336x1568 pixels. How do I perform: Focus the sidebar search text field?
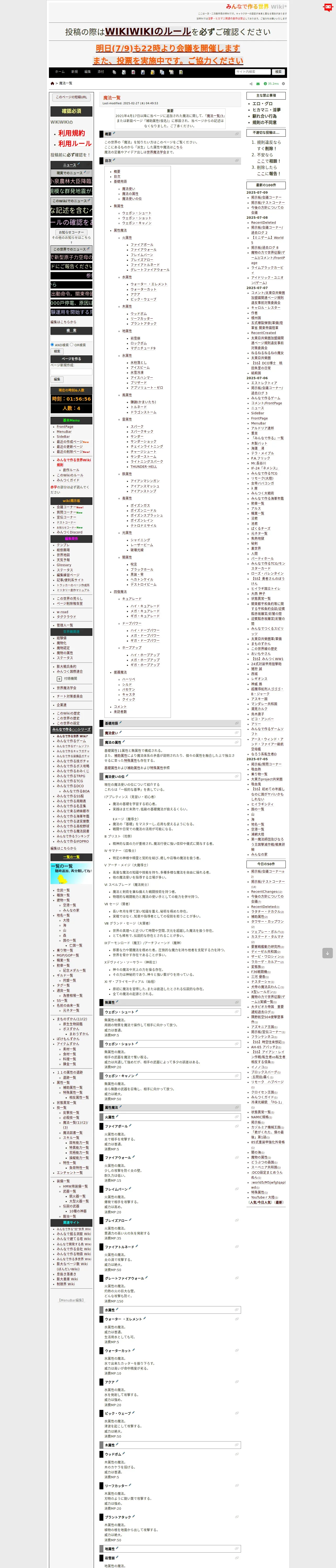tap(71, 338)
